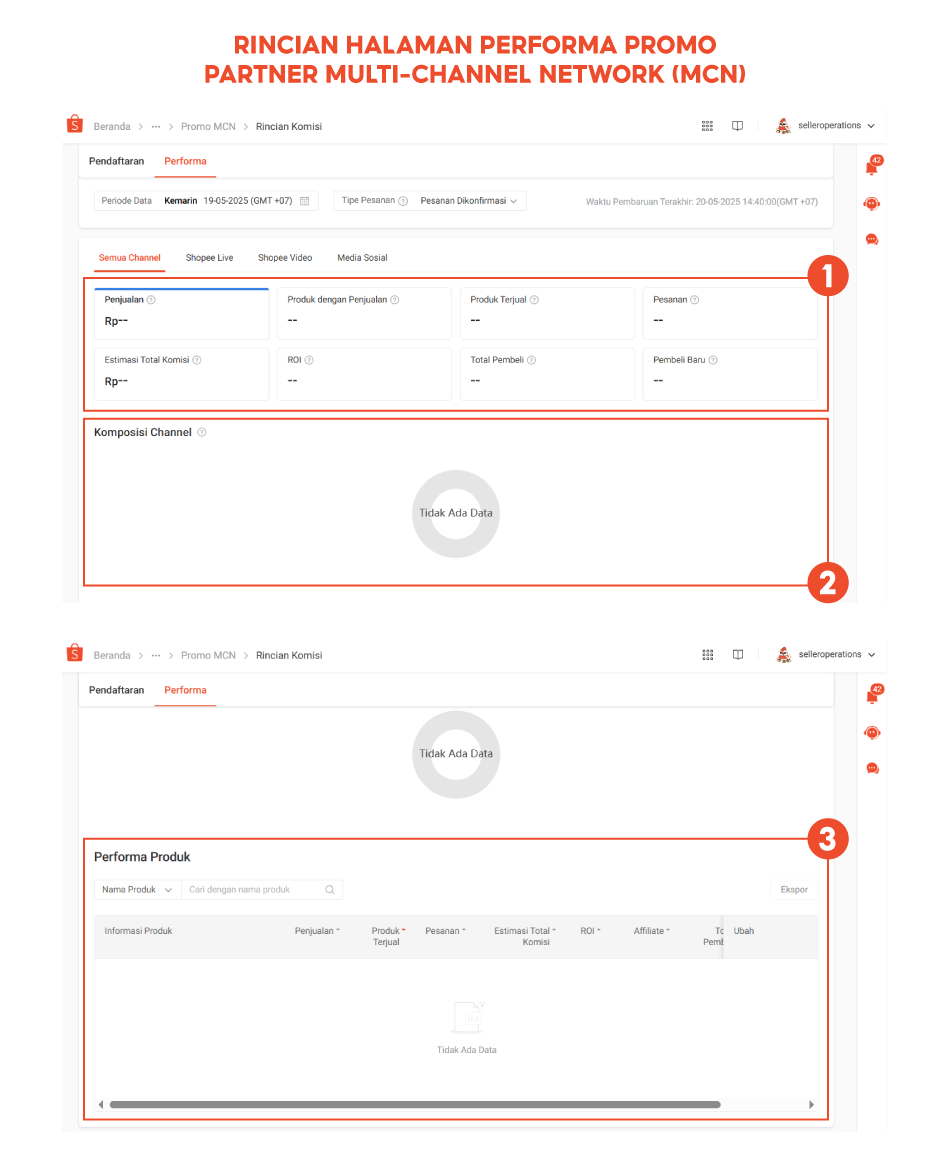This screenshot has height=1167, width=950.
Task: Open the chatbot assistant icon in right sidebar
Action: tap(872, 203)
